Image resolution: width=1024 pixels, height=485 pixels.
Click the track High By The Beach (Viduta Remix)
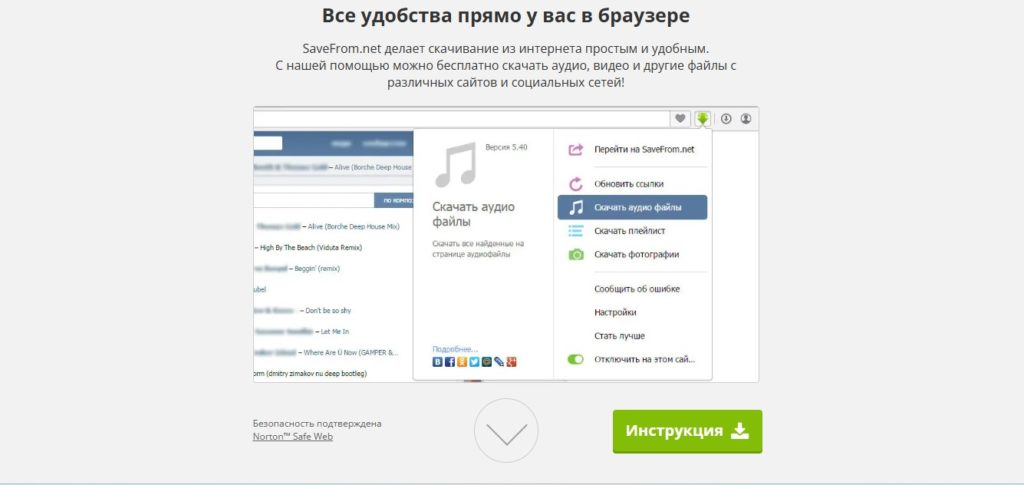coord(311,248)
